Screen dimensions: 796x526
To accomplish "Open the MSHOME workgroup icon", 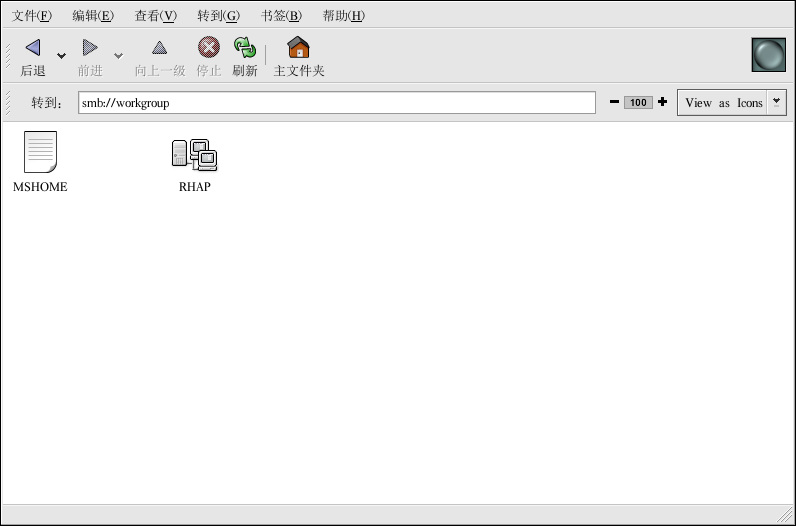I will click(40, 153).
